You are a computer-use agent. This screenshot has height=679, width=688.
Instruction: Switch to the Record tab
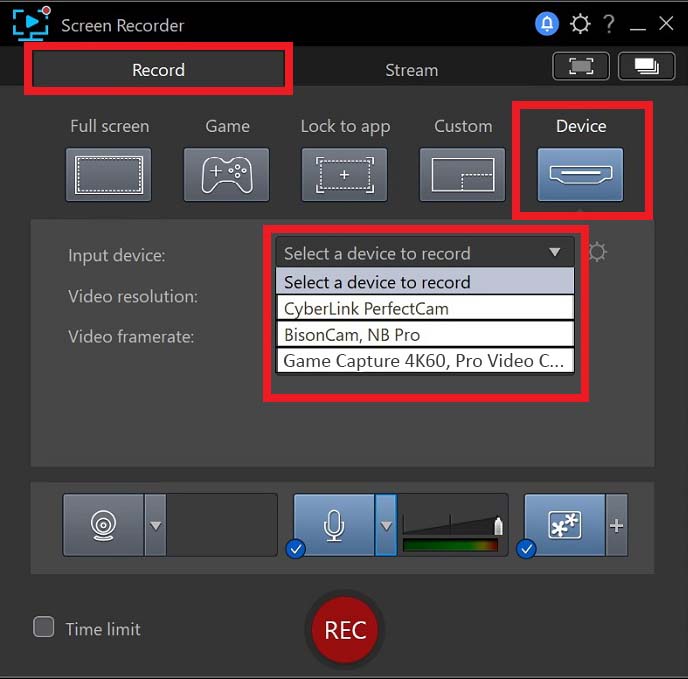pos(158,70)
